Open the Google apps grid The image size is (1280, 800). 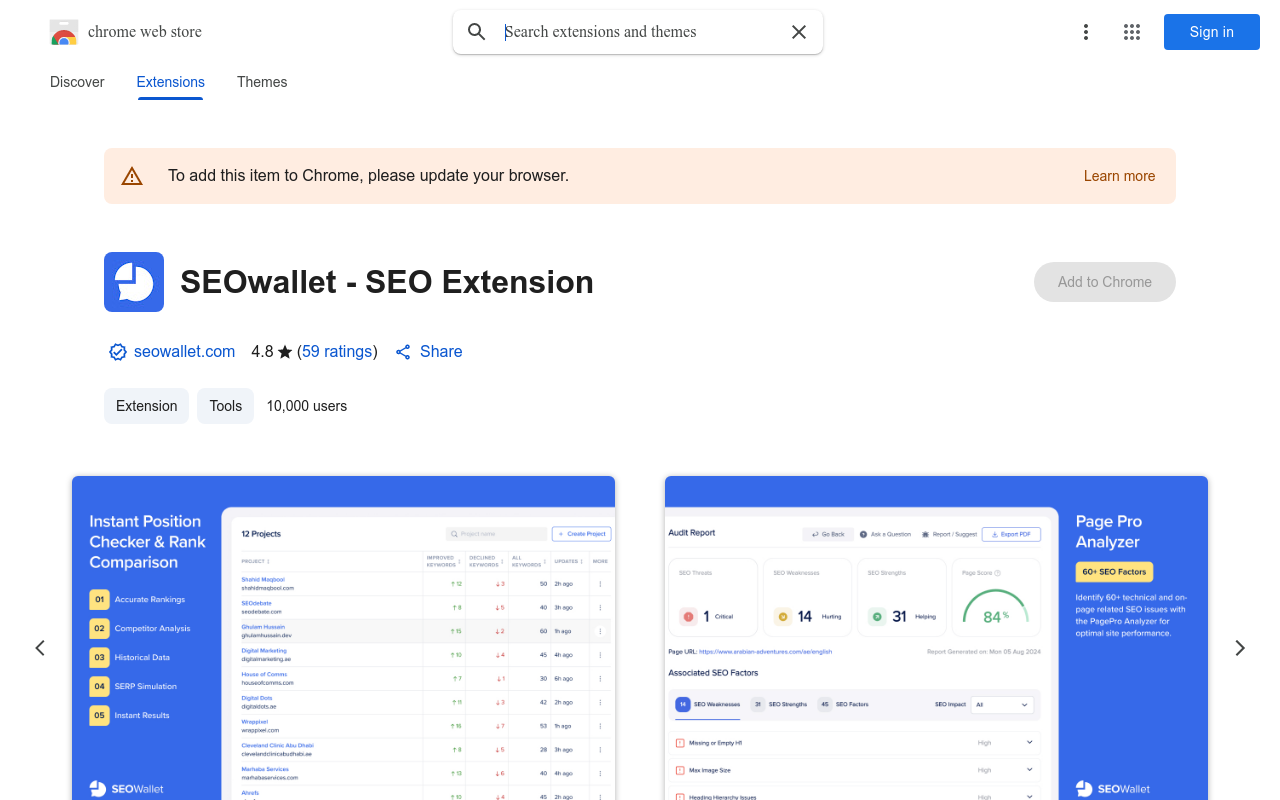pyautogui.click(x=1132, y=32)
